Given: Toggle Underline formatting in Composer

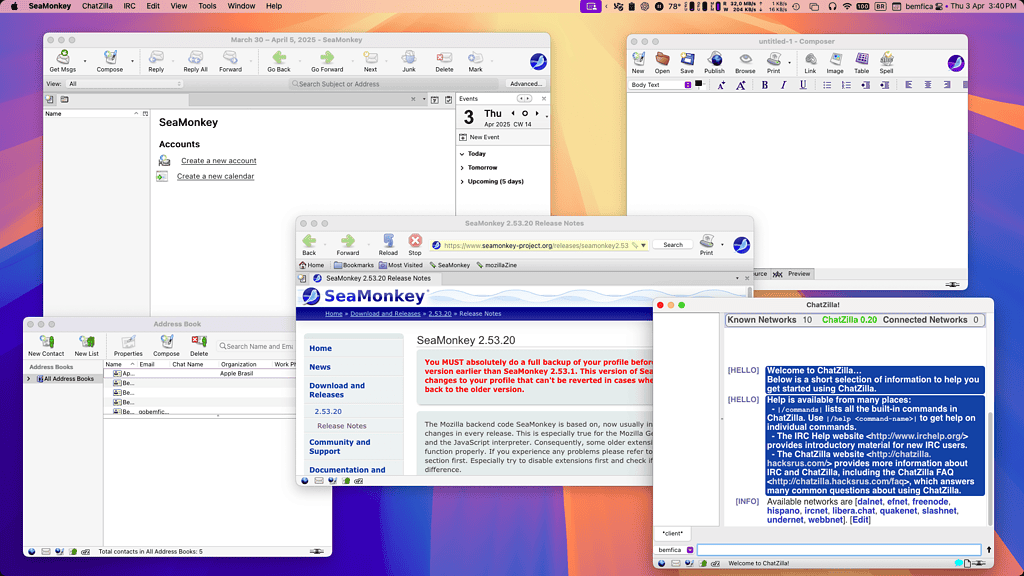Looking at the screenshot, I should [803, 85].
